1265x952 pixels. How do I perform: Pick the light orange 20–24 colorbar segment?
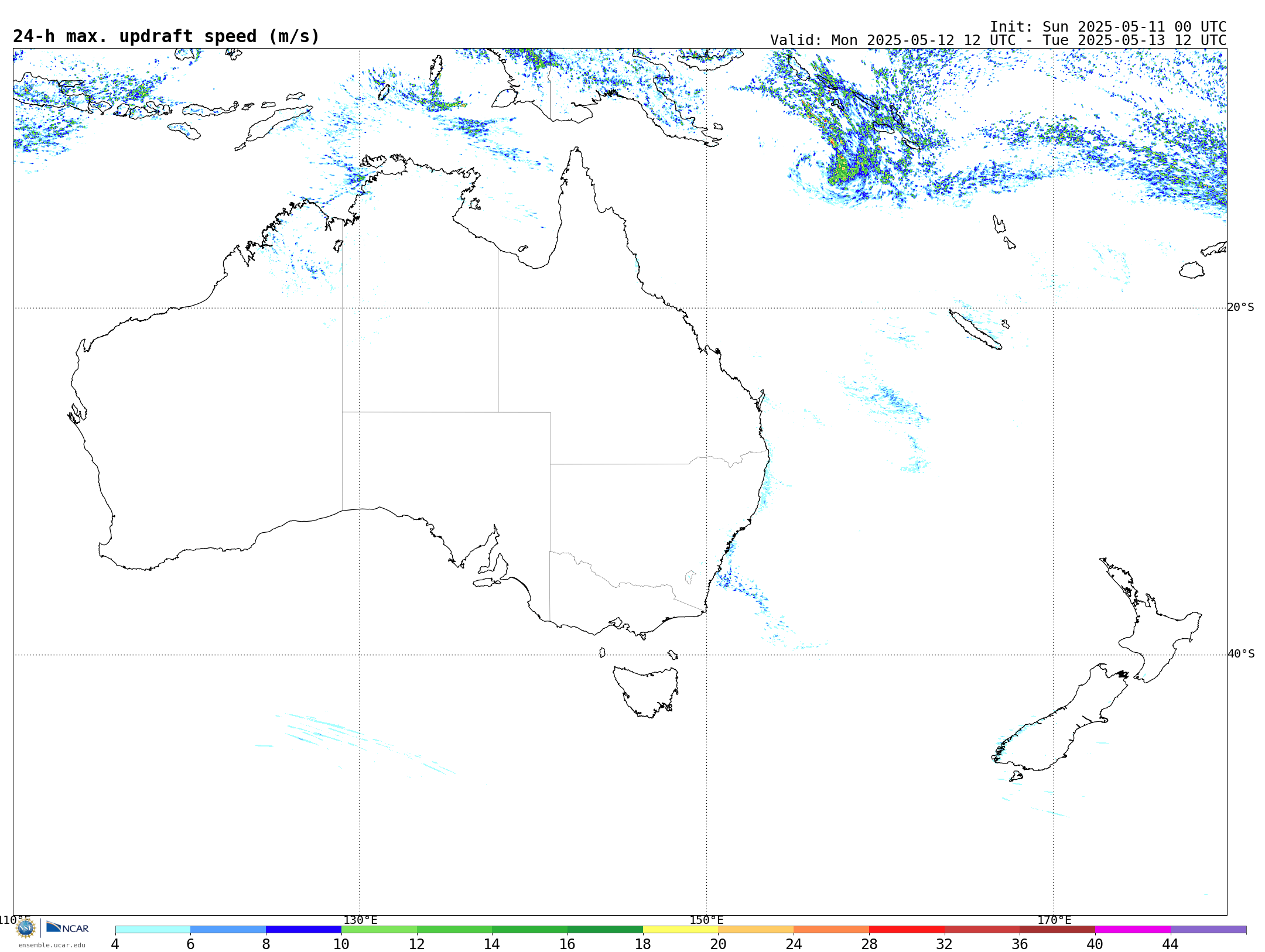[756, 930]
